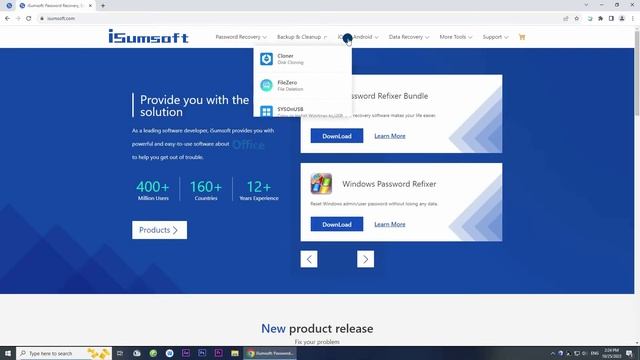The image size is (640, 360).
Task: Expand Backup & Cleanup menu
Action: (302, 37)
